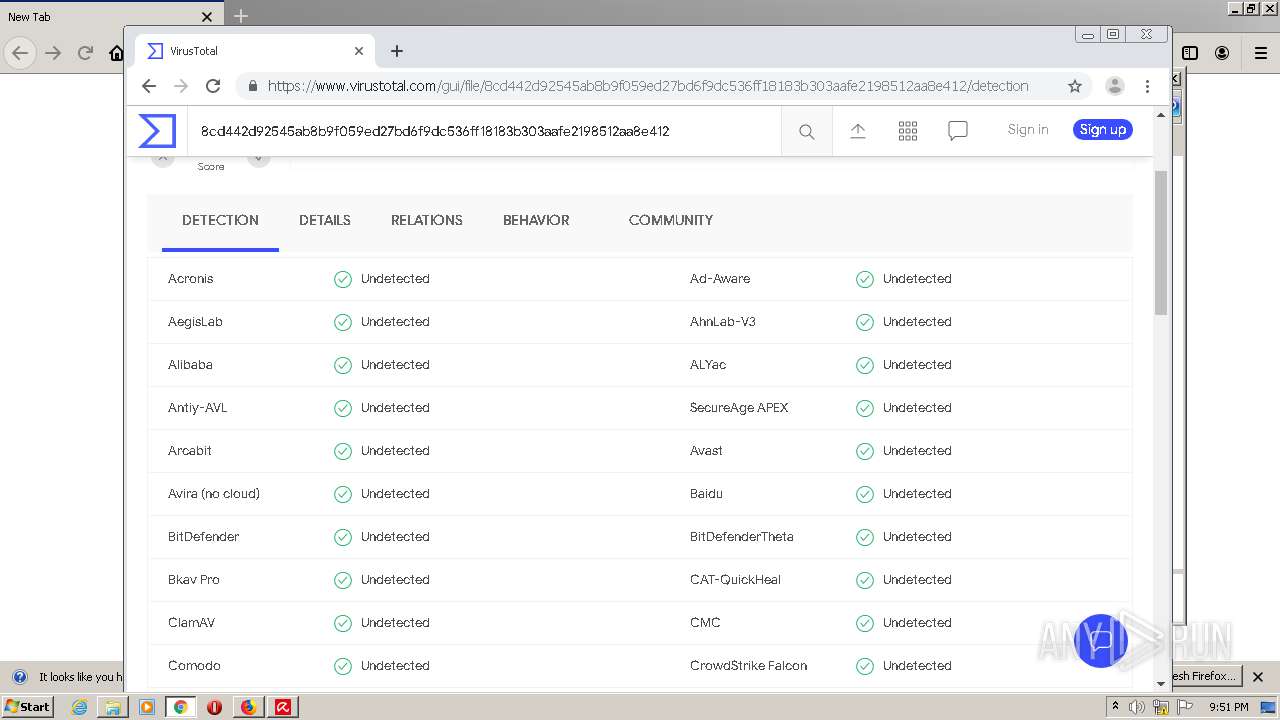
Task: Open Firefox sidebar icon in background window
Action: pyautogui.click(x=1190, y=53)
